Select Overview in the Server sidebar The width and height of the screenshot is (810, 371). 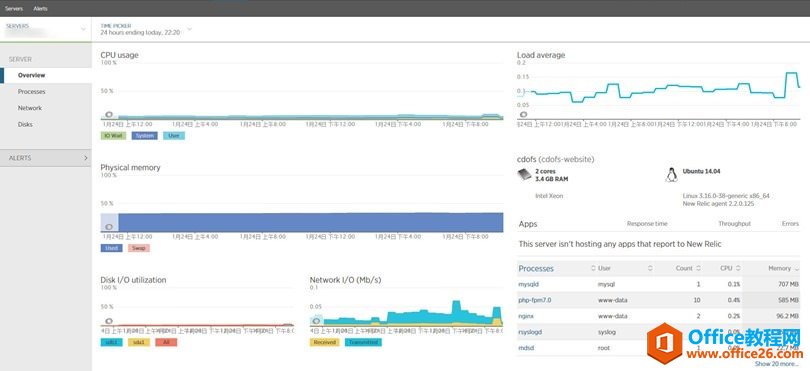click(x=32, y=75)
